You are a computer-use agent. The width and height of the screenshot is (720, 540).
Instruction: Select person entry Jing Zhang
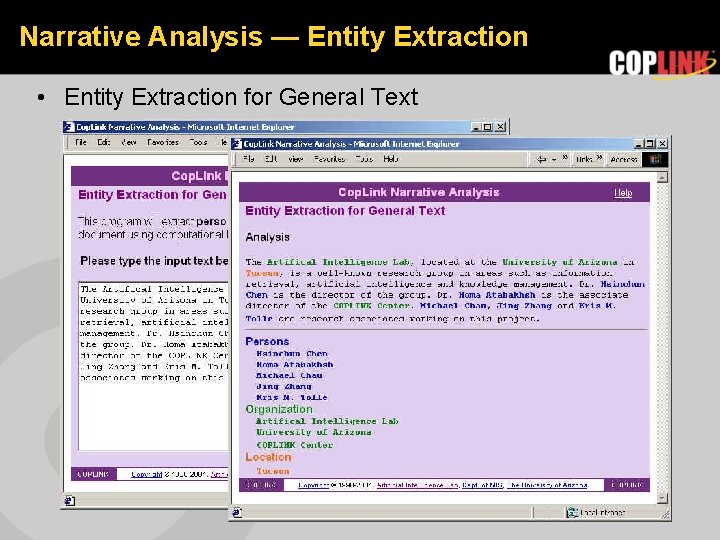(x=283, y=387)
